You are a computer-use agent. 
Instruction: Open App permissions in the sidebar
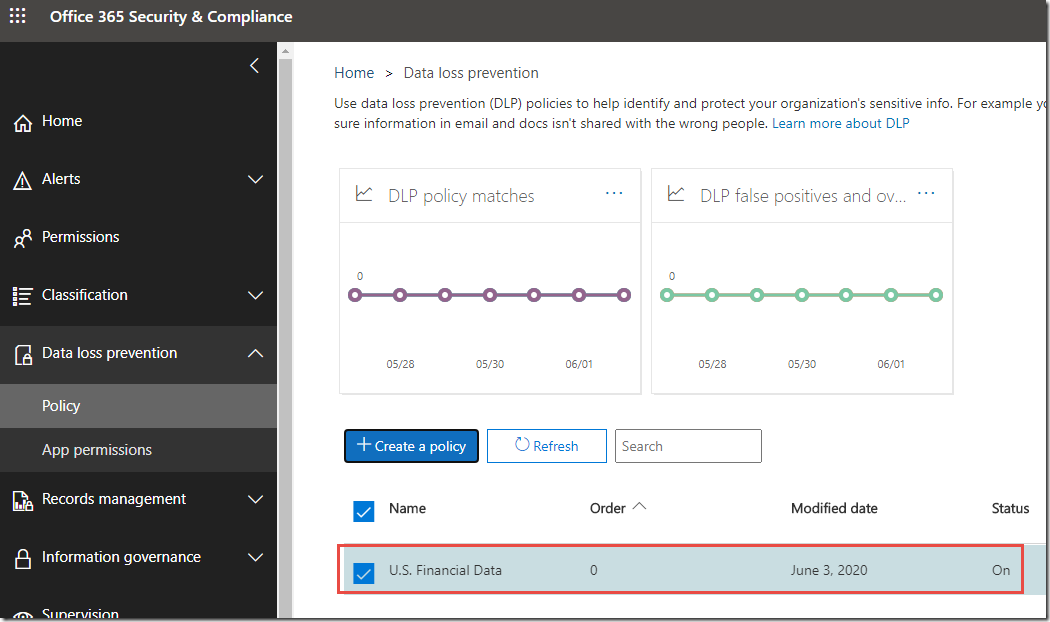tap(97, 450)
